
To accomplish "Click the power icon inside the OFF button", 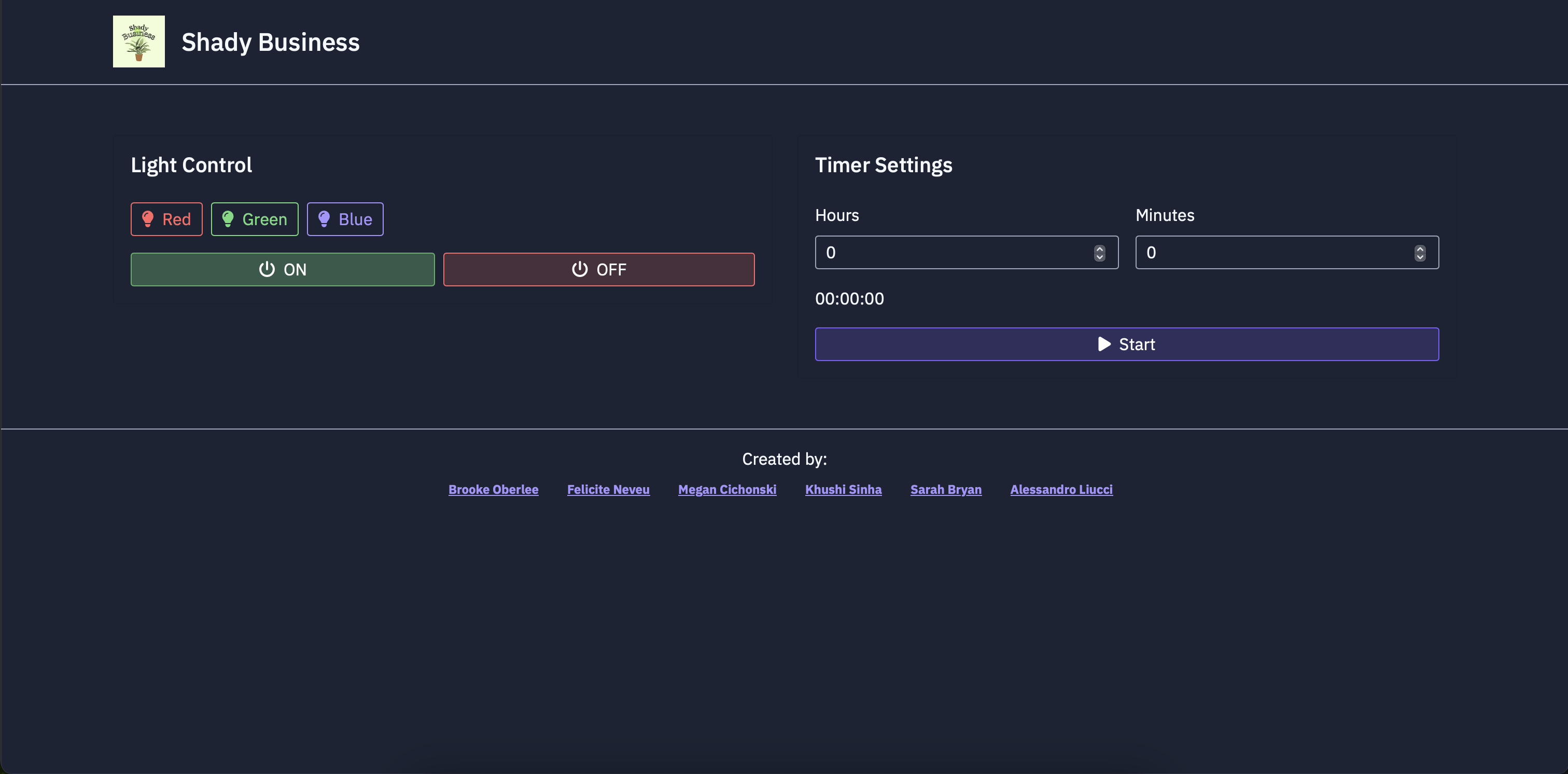I will [579, 269].
